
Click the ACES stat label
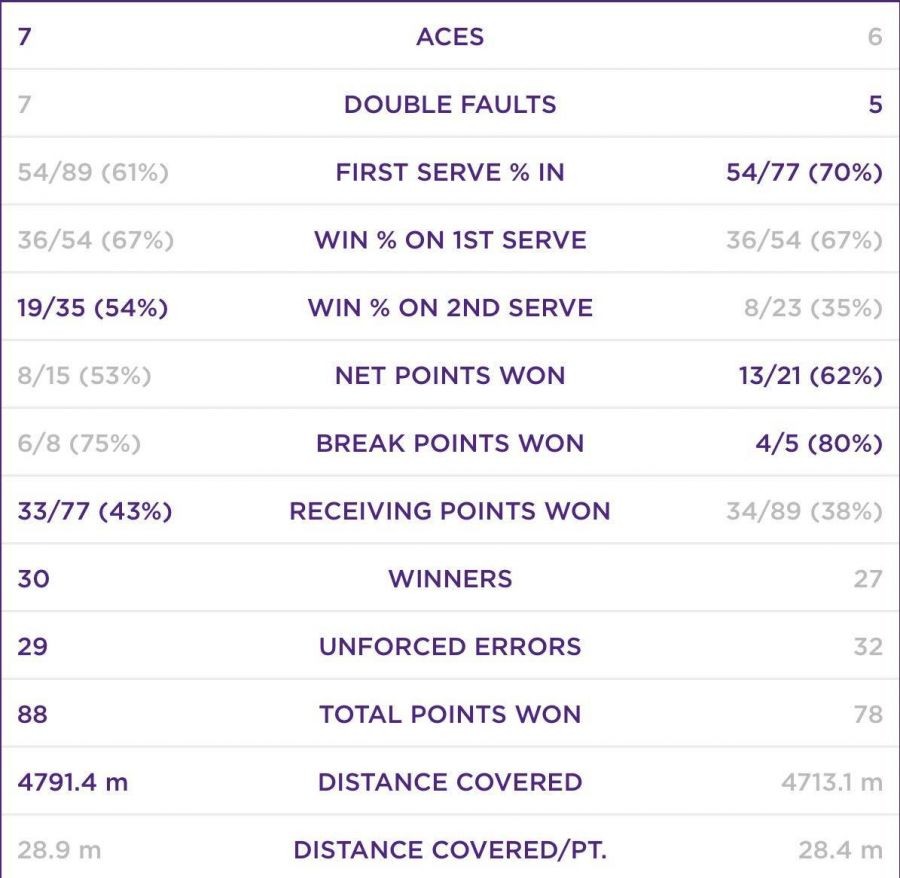(x=450, y=37)
